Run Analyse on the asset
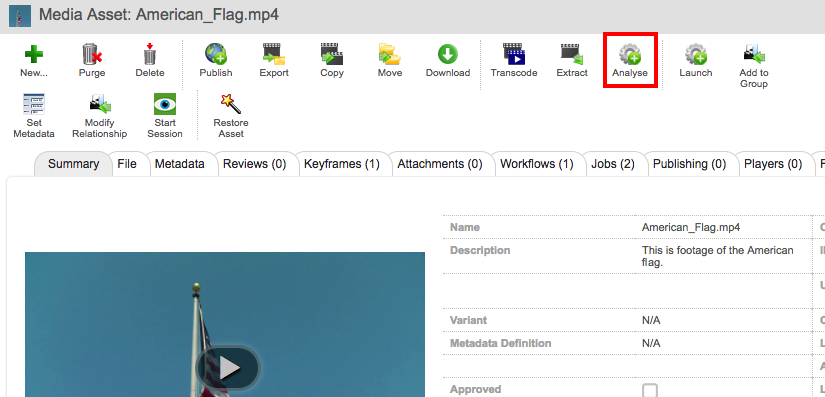The height and width of the screenshot is (397, 825). click(x=630, y=54)
